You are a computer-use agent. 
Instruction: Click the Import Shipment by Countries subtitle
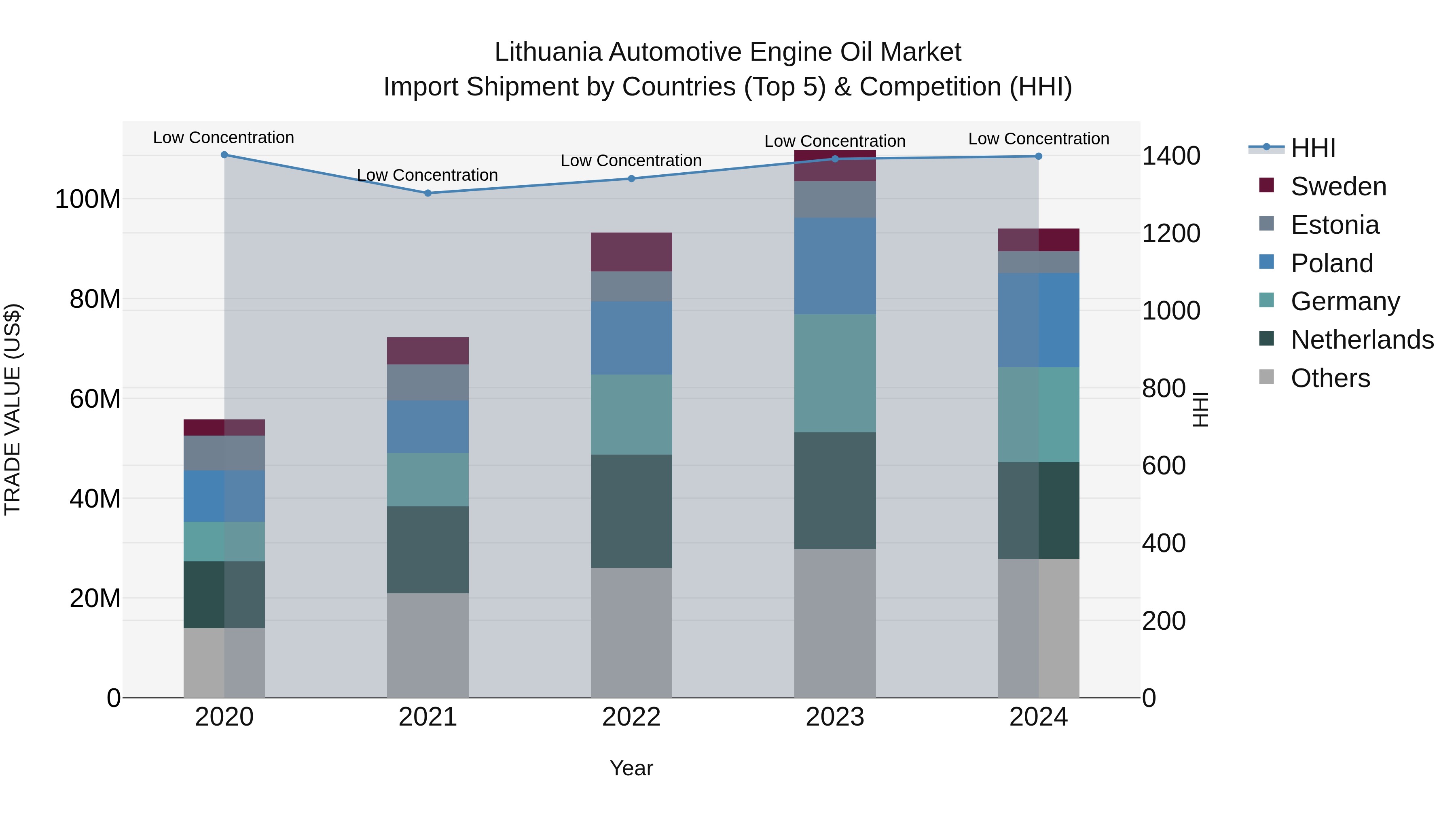(x=728, y=87)
